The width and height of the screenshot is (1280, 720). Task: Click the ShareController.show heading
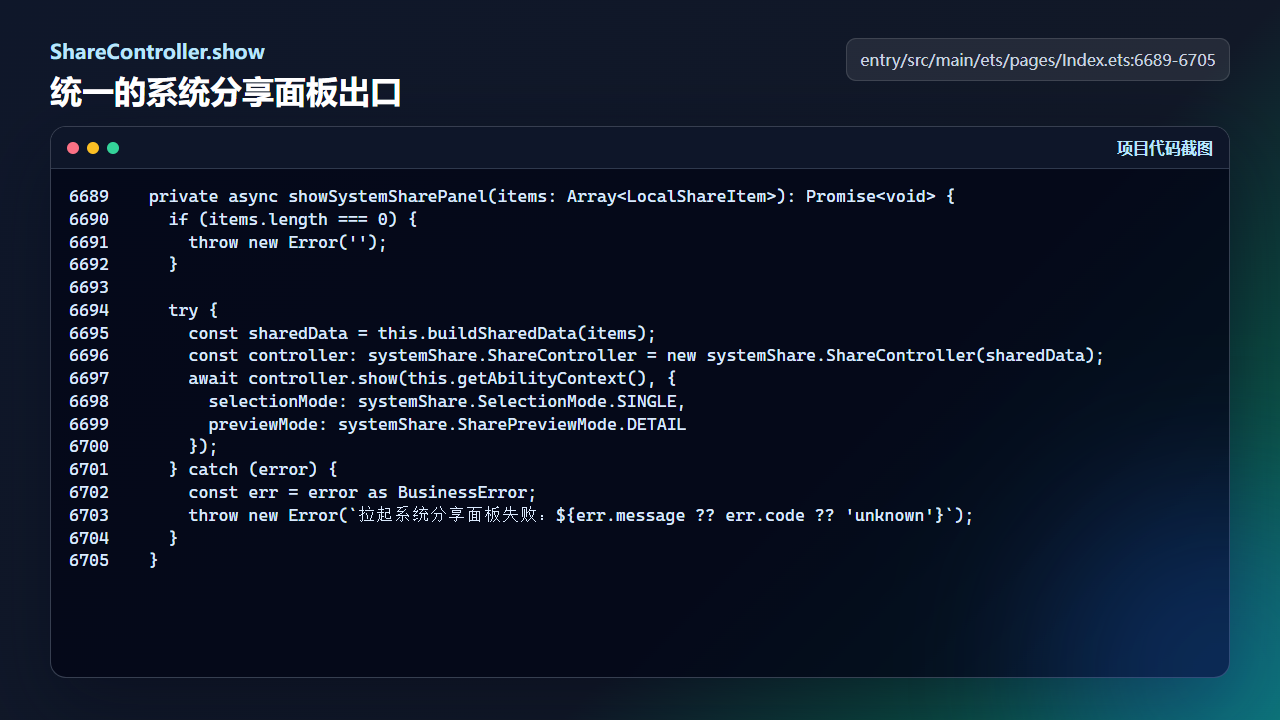coord(157,52)
